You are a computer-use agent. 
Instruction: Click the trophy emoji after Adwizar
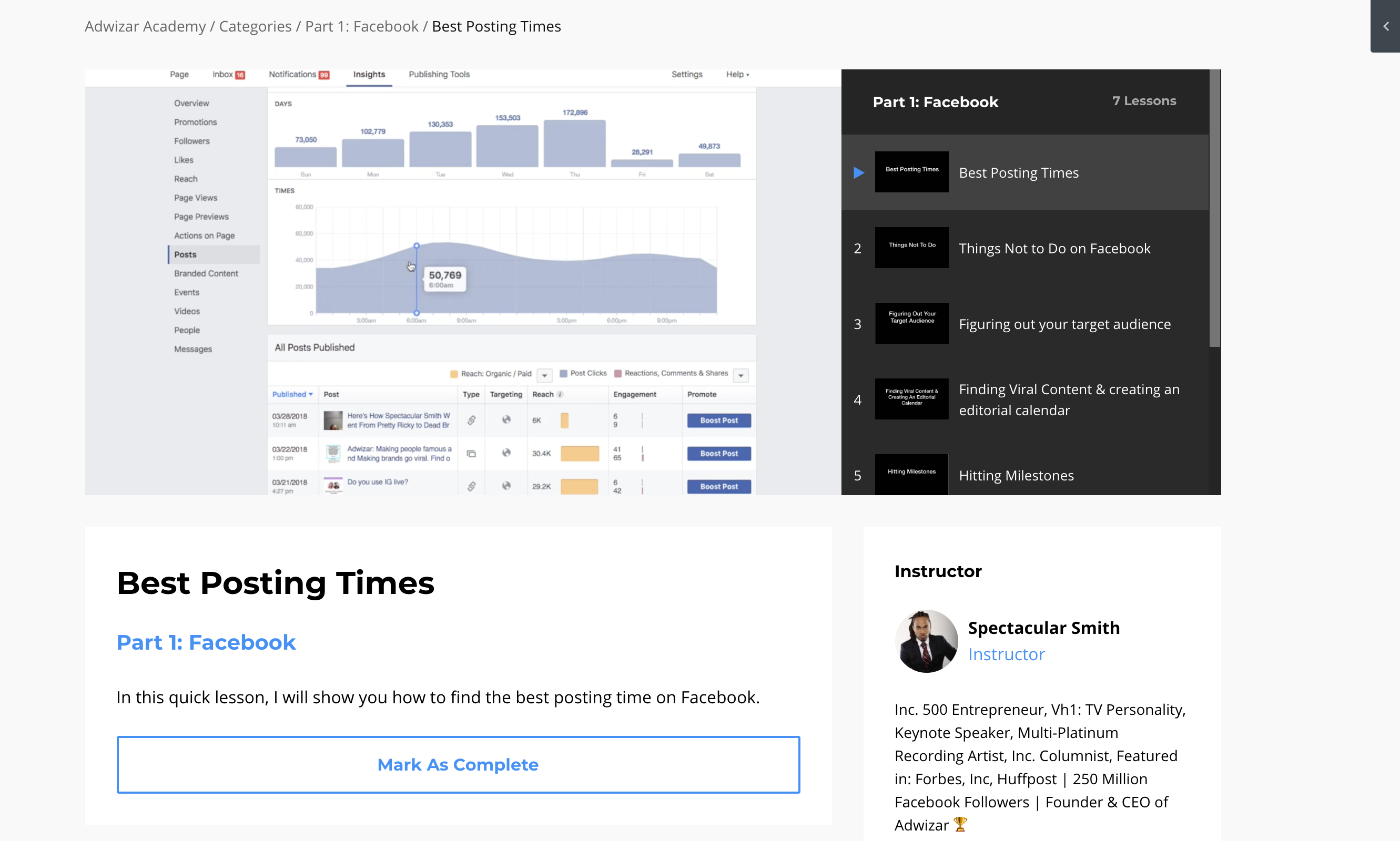coord(960,824)
